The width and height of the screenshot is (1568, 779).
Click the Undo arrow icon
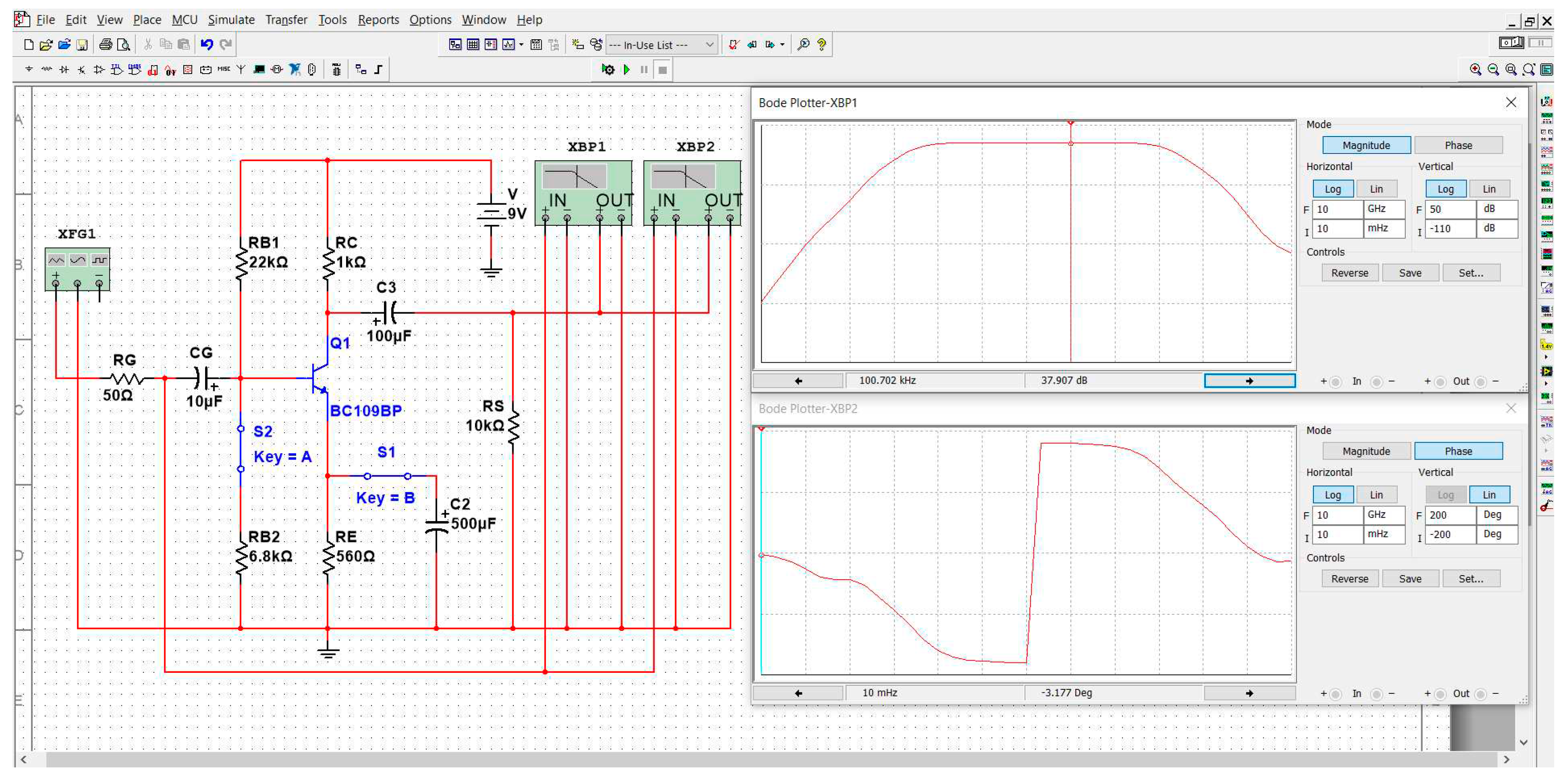206,45
